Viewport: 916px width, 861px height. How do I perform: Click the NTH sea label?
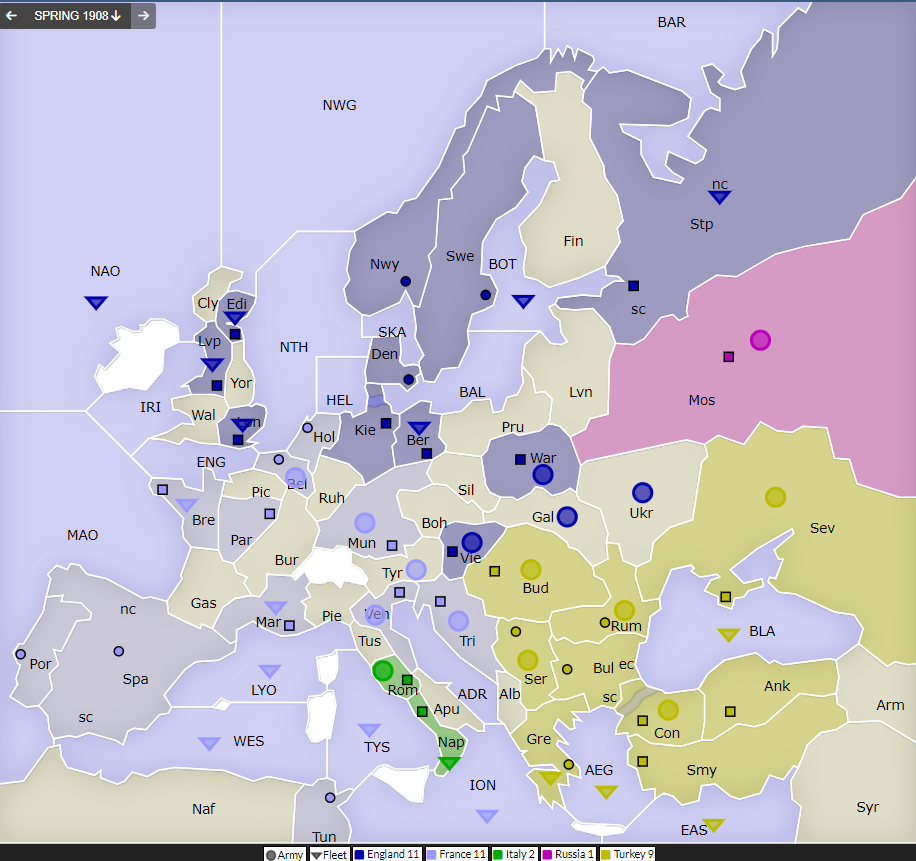[294, 347]
